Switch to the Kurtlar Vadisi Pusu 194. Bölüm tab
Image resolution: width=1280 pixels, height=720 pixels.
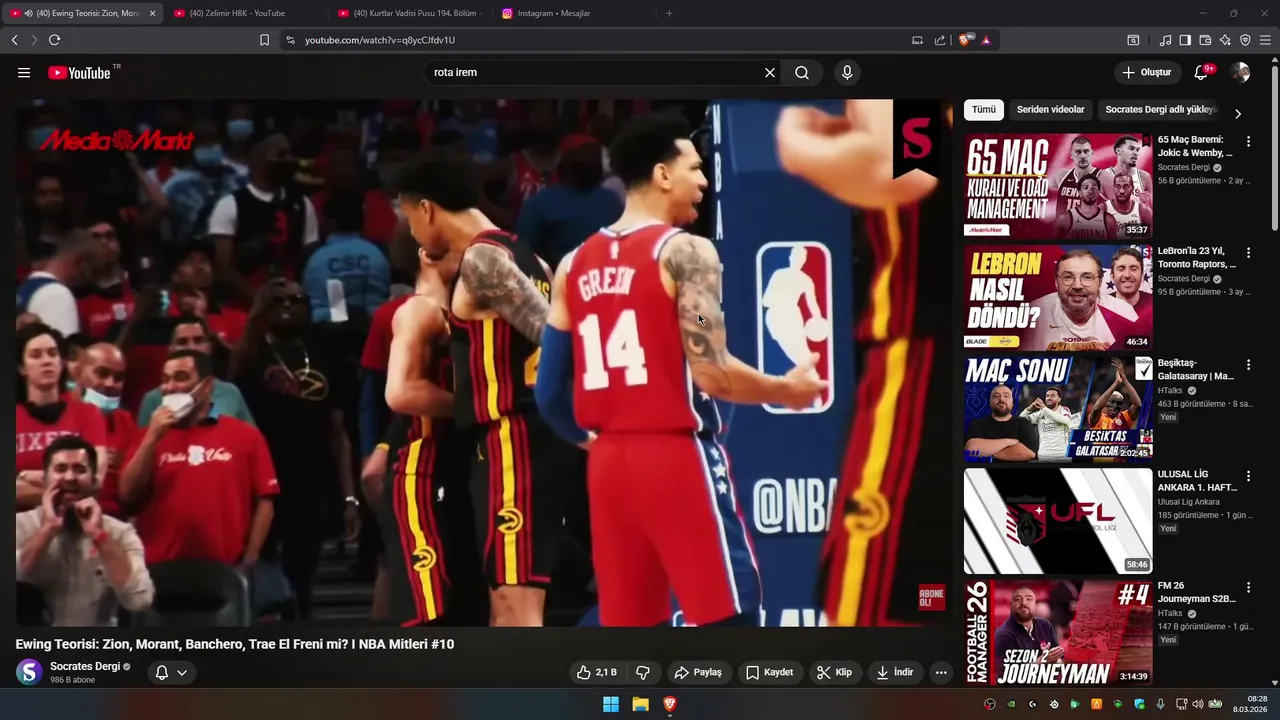click(x=410, y=13)
